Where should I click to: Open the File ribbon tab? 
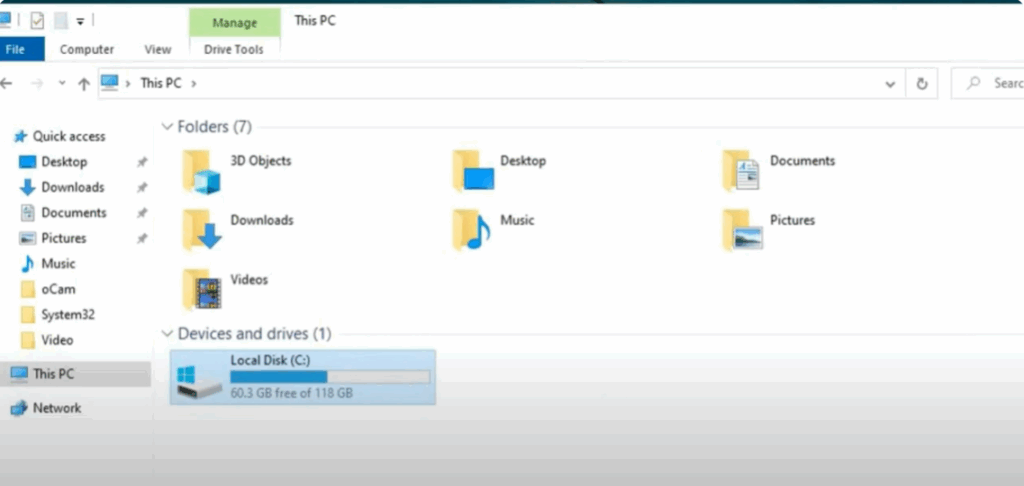(x=20, y=49)
